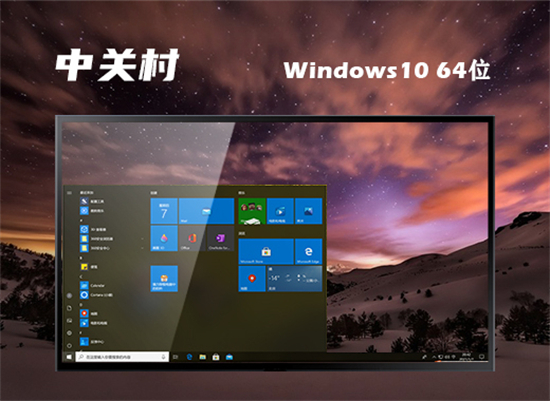Viewport: 550px width, 401px height.
Task: Click the taskbar search input box
Action: [122, 357]
